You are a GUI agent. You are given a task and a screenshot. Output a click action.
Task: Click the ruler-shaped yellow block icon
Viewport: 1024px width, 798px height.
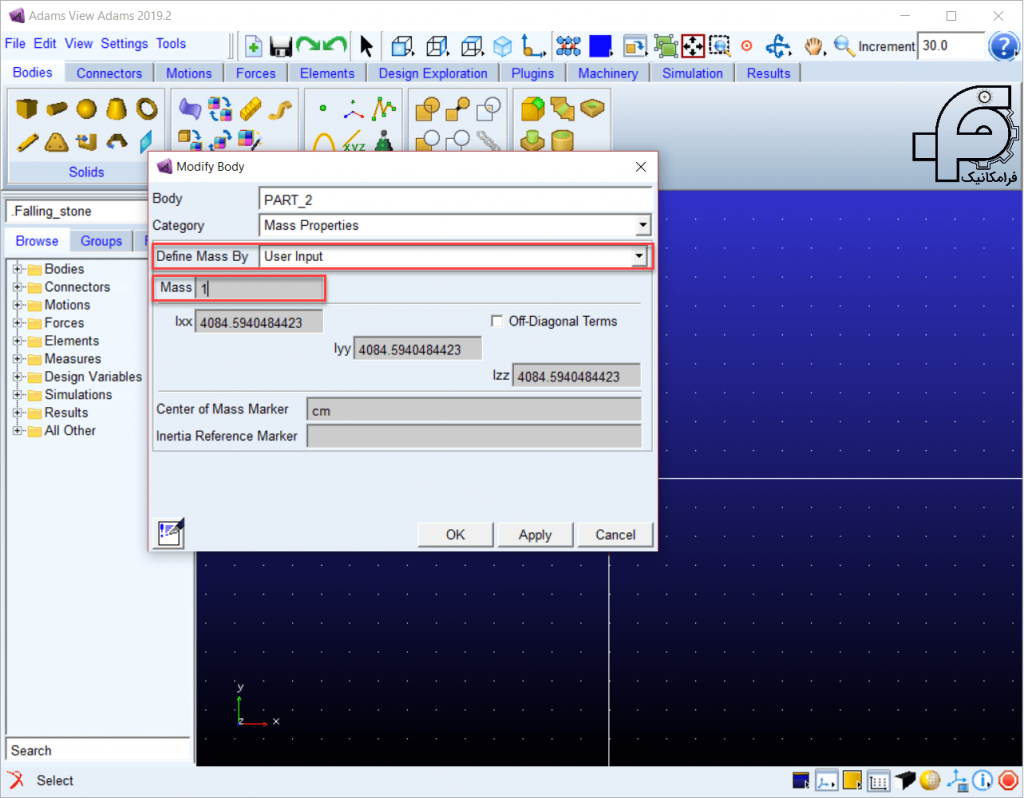click(x=250, y=108)
